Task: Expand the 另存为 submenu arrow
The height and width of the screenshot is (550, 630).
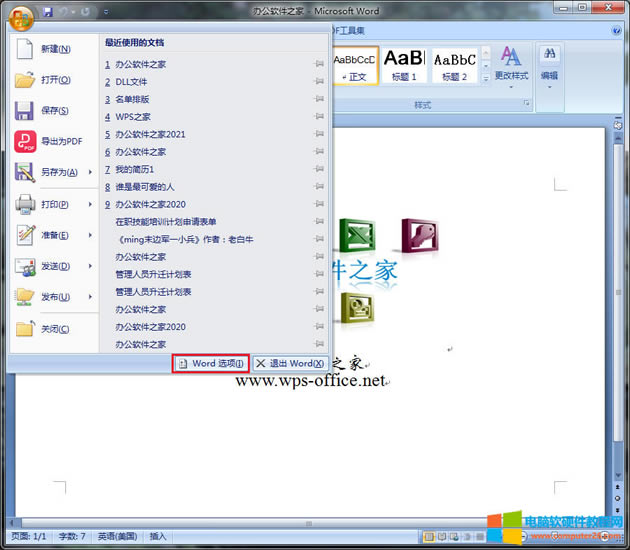Action: [90, 172]
